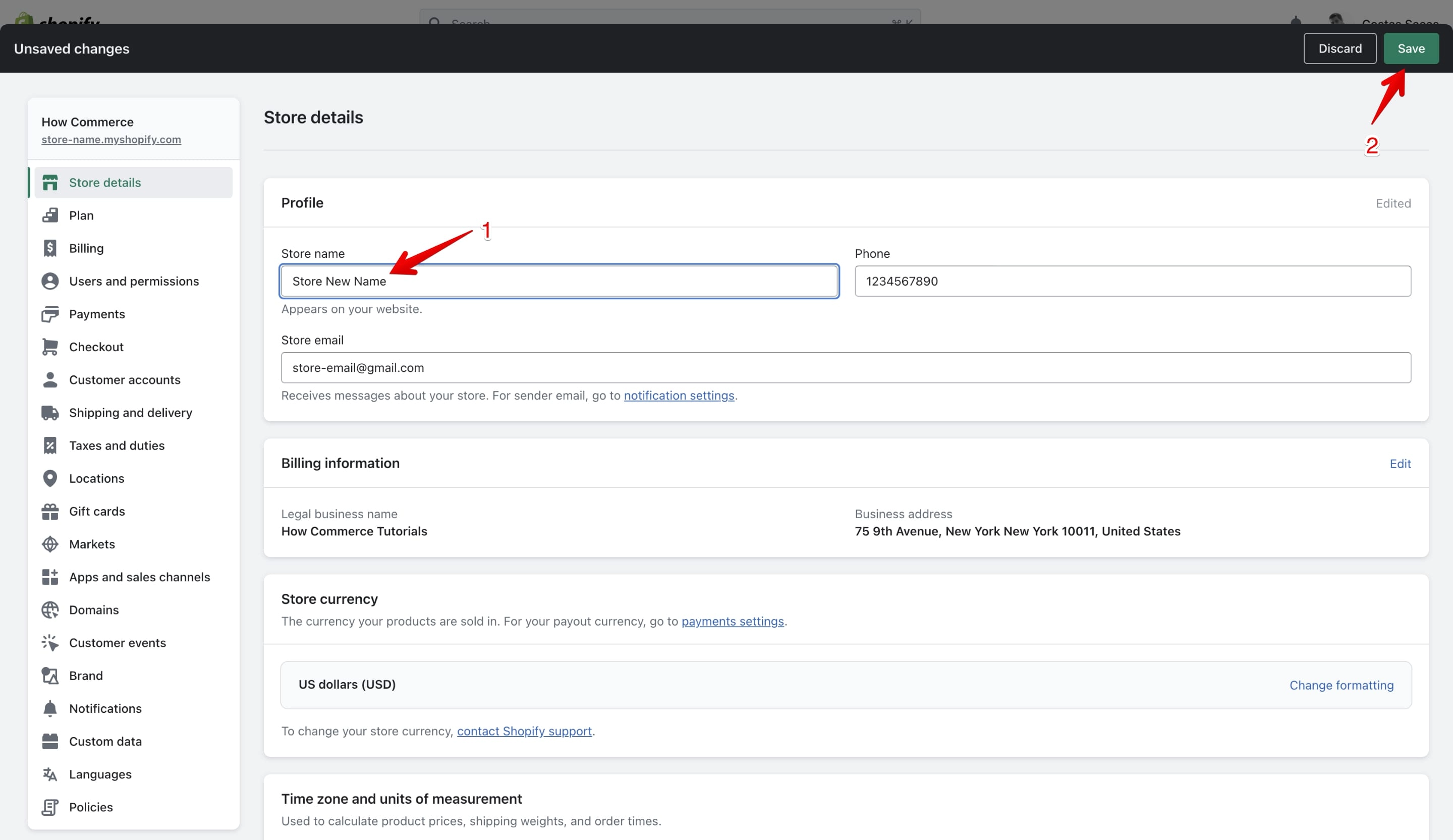Click the Apps and sales channels icon

click(x=50, y=577)
